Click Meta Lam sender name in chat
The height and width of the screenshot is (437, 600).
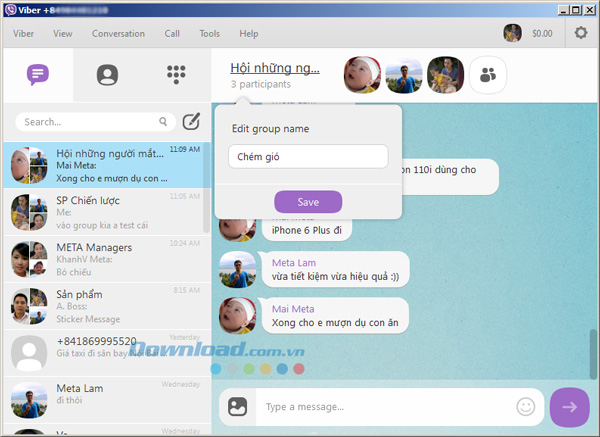[293, 263]
